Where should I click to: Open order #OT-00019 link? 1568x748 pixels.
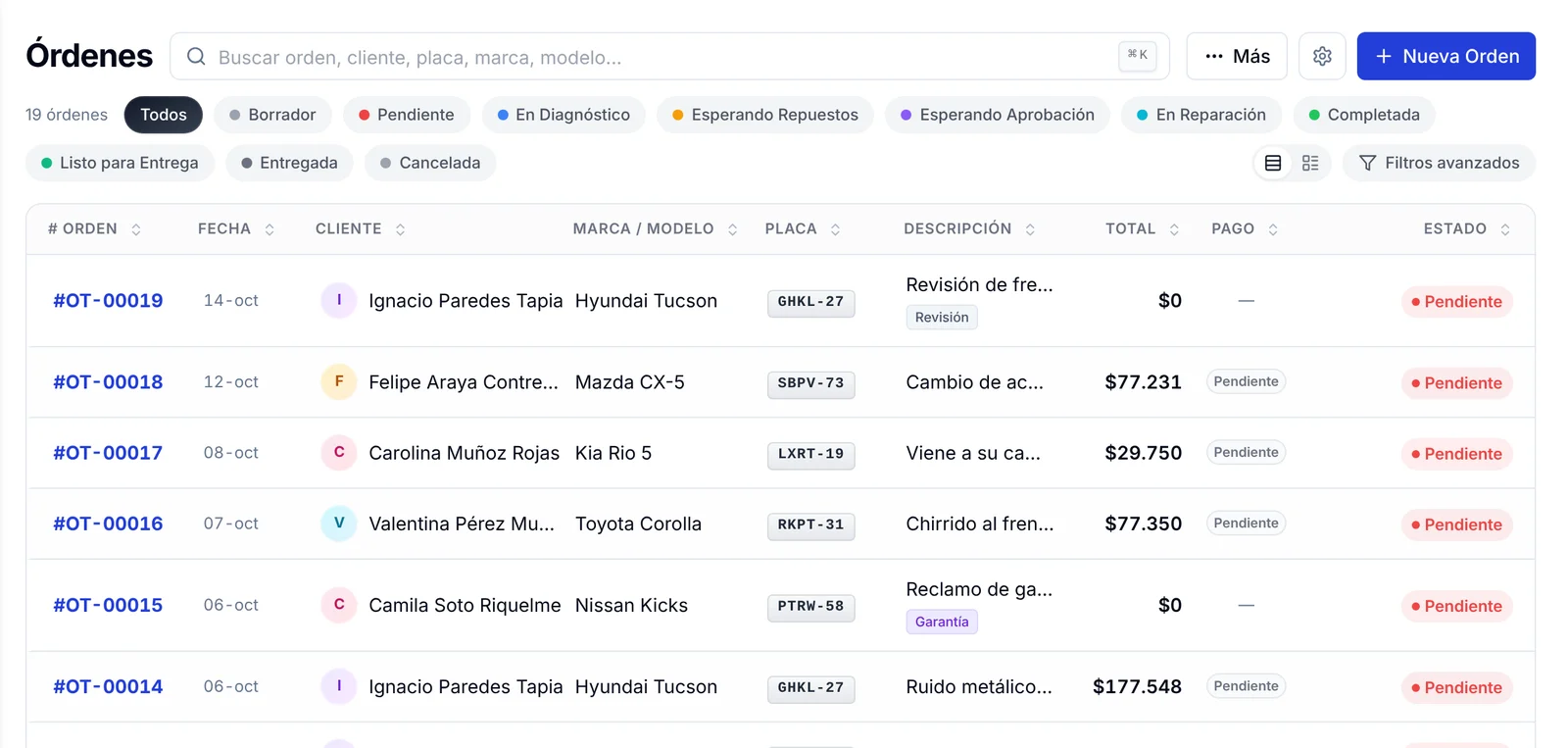(108, 301)
